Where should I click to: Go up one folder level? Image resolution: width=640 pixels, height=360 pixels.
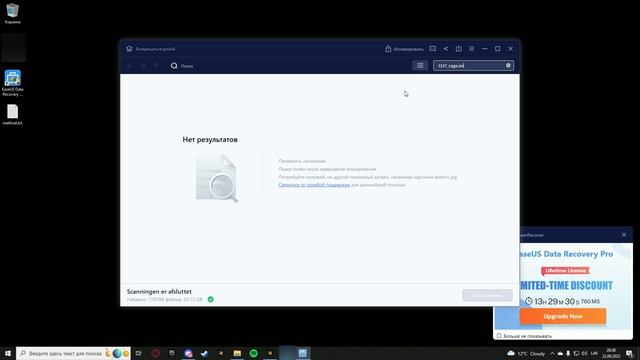[156, 66]
